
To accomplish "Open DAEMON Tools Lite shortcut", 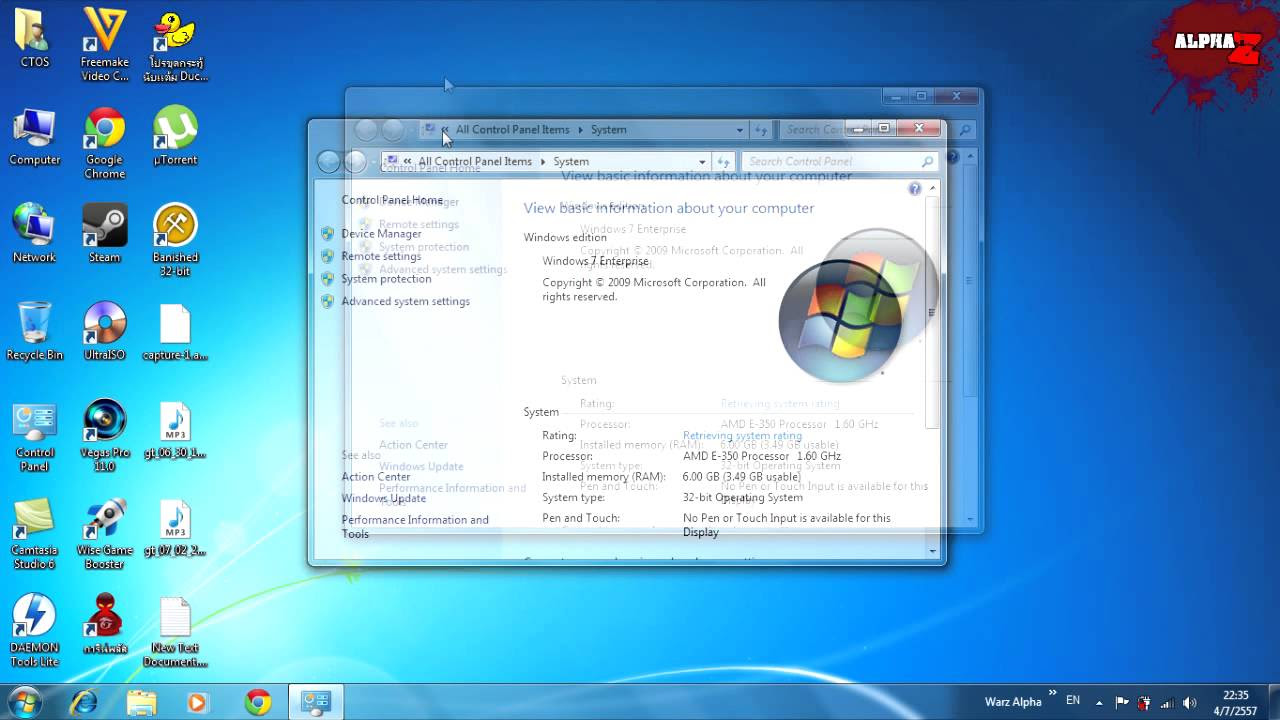I will pos(34,631).
